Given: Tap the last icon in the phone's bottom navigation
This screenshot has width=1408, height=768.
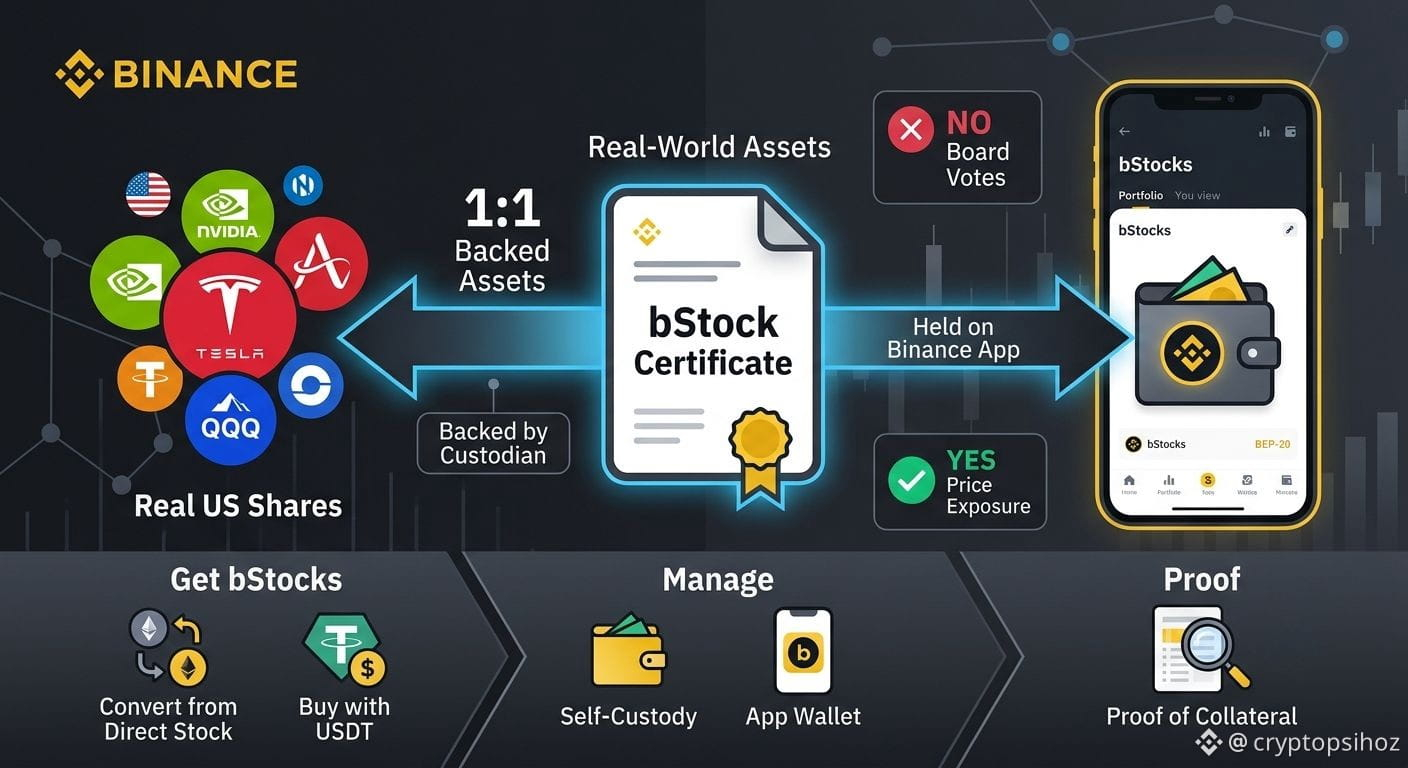Looking at the screenshot, I should coord(1286,481).
